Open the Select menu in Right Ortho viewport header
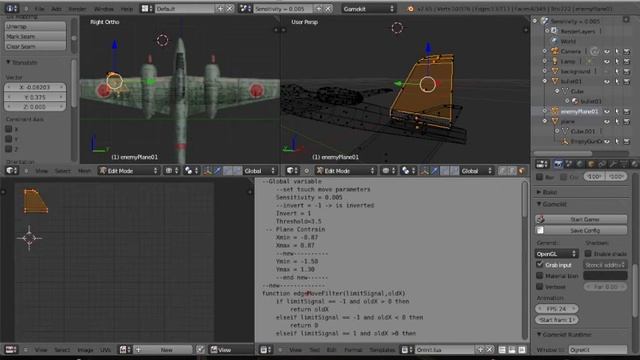Screen dimensions: 640x360 [62, 171]
